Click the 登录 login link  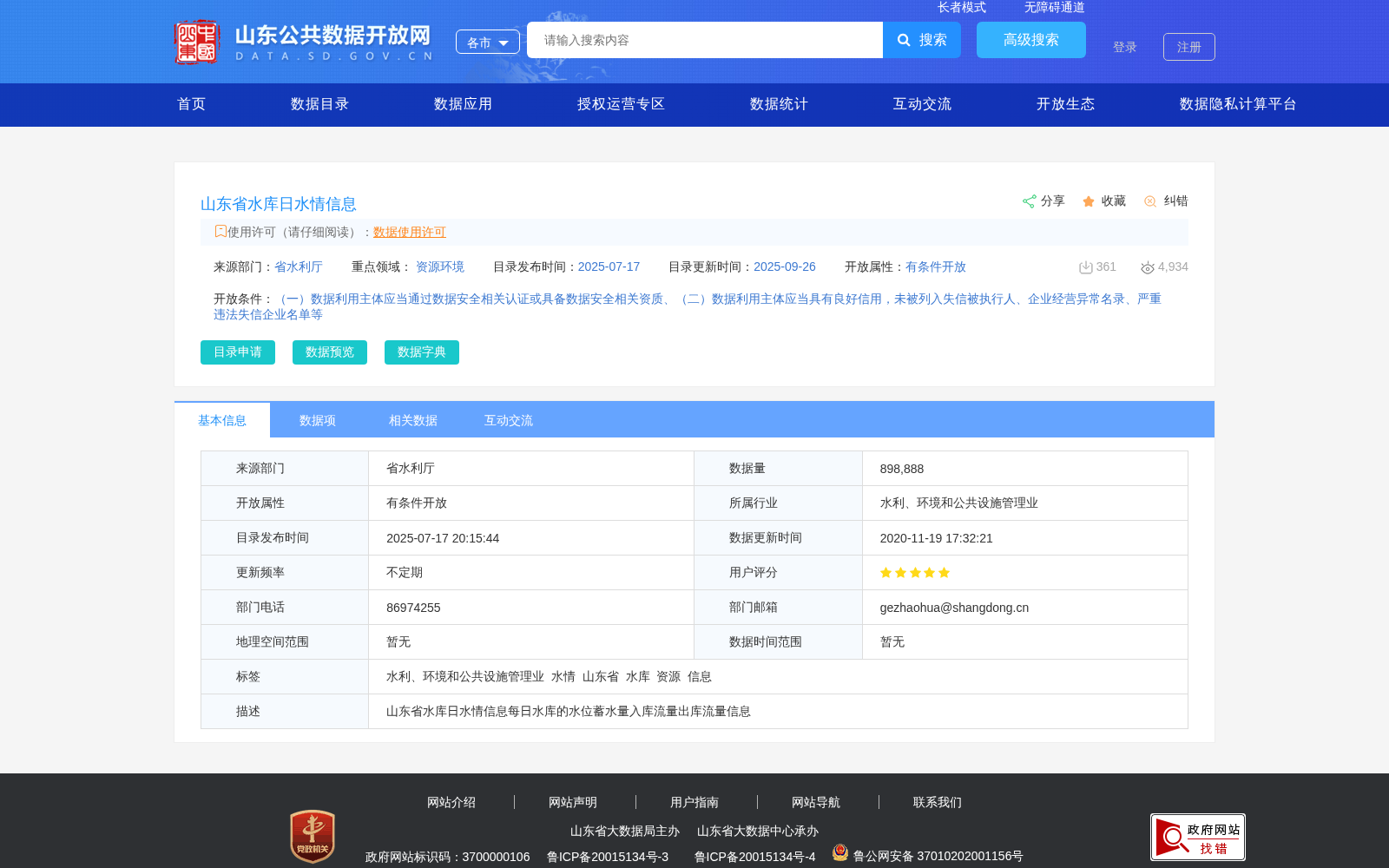(x=1125, y=47)
